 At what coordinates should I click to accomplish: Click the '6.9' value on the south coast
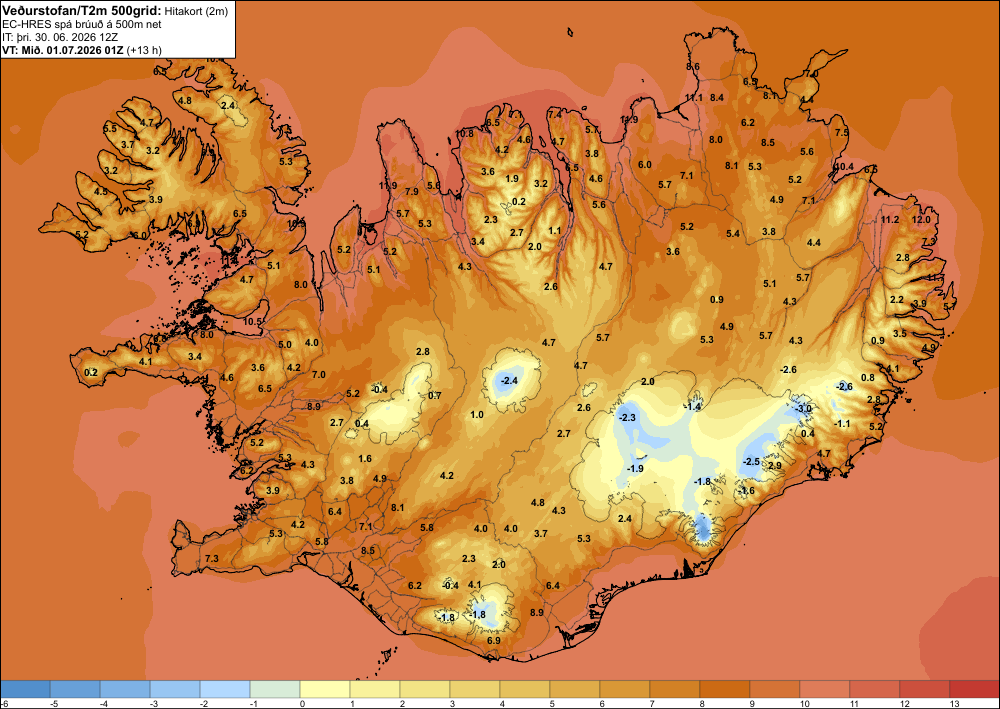494,640
